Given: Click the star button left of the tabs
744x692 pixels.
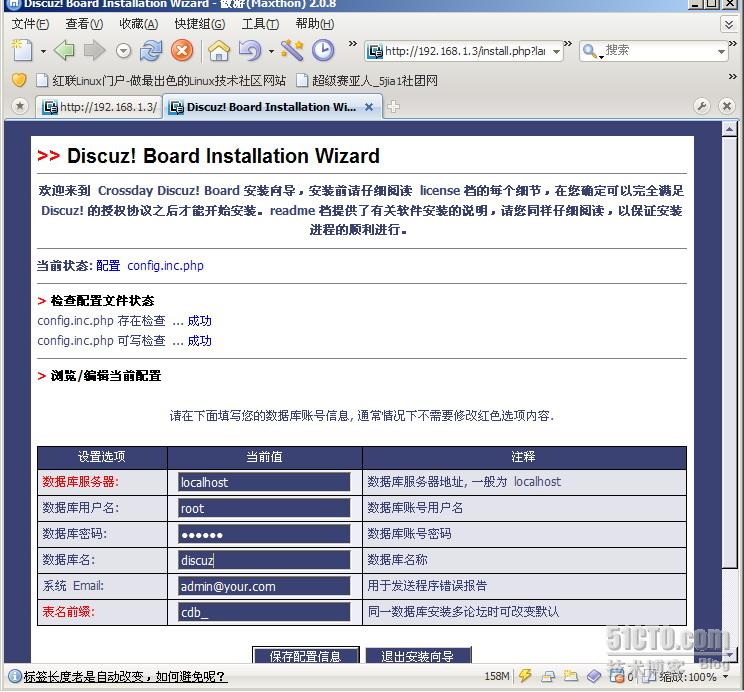Looking at the screenshot, I should pos(20,106).
